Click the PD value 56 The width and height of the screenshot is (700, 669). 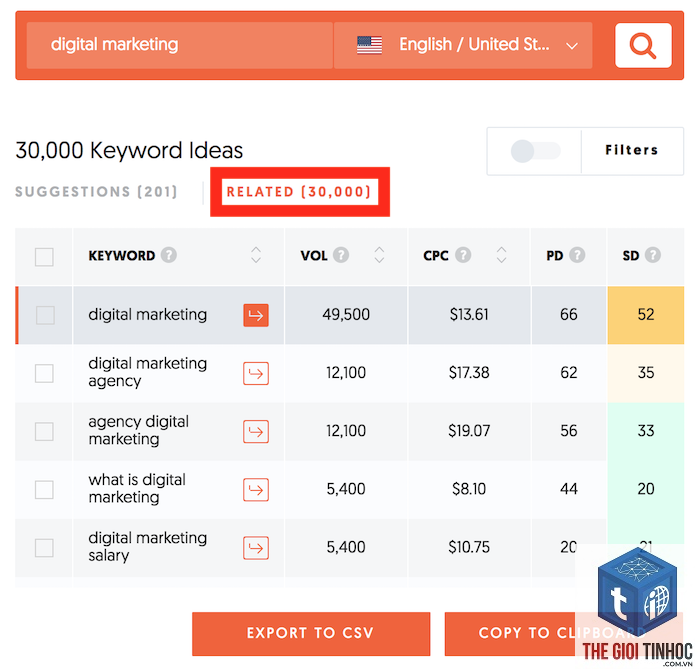[569, 431]
